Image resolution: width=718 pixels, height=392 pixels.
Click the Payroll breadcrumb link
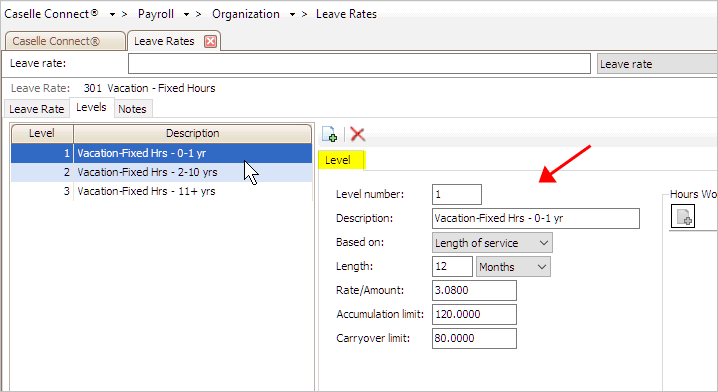point(156,14)
